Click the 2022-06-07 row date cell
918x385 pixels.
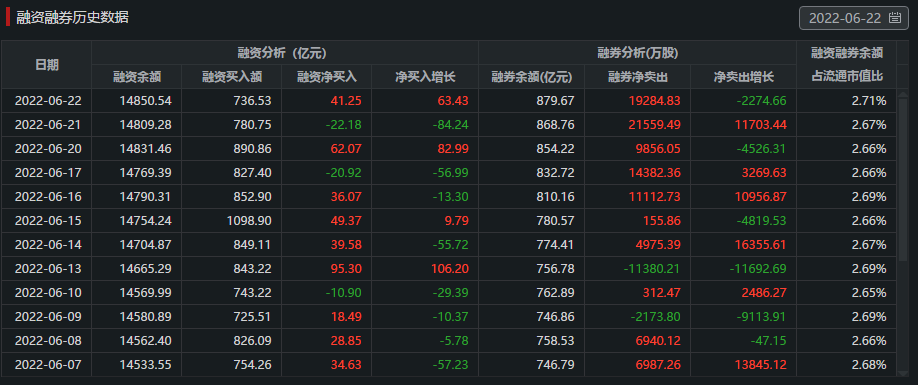48,365
